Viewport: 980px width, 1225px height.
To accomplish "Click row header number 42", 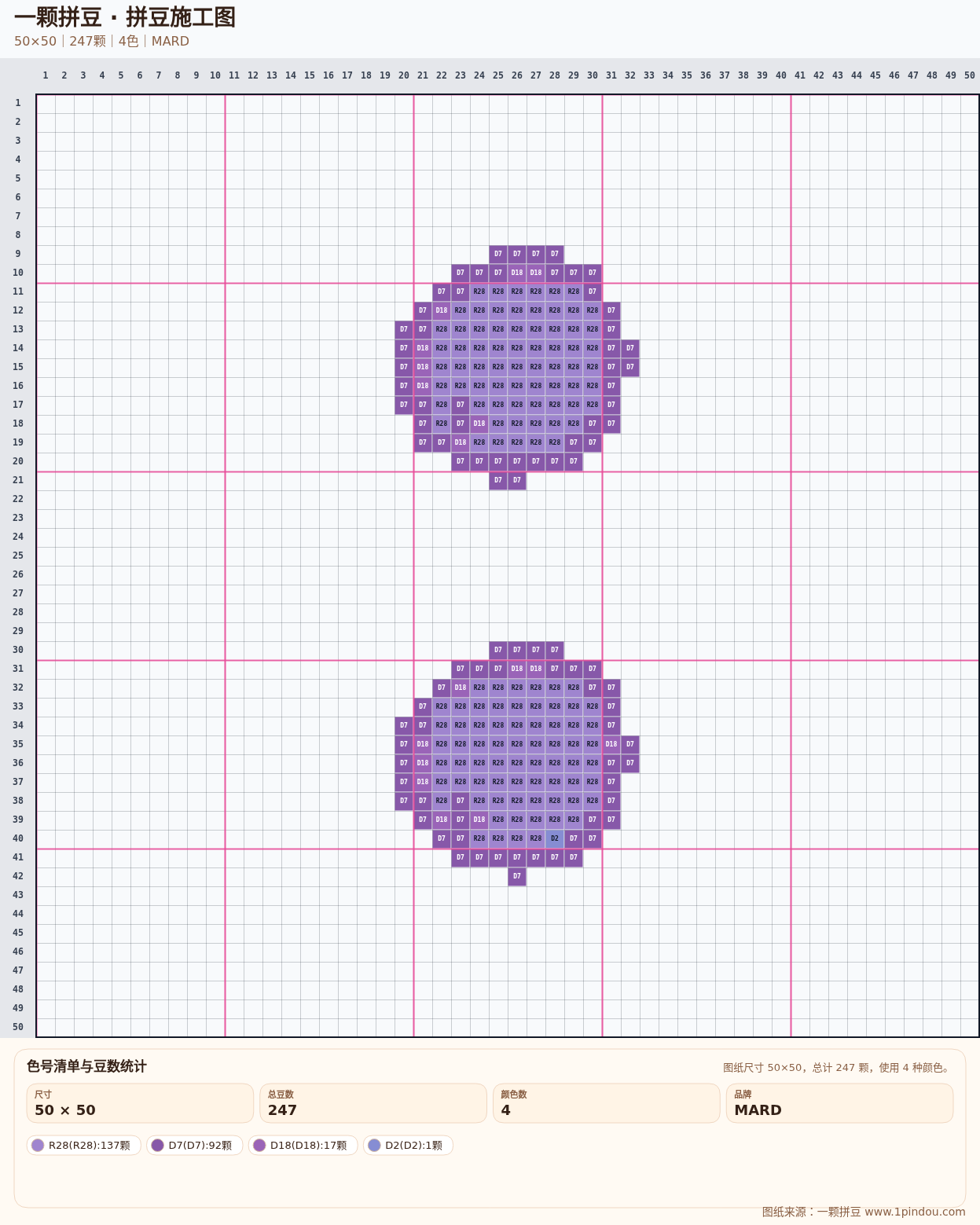I will [x=18, y=876].
